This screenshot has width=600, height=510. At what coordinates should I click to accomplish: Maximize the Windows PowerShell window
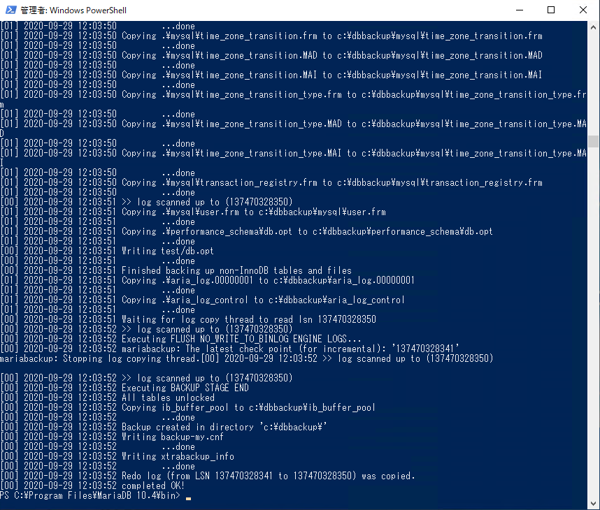(551, 10)
